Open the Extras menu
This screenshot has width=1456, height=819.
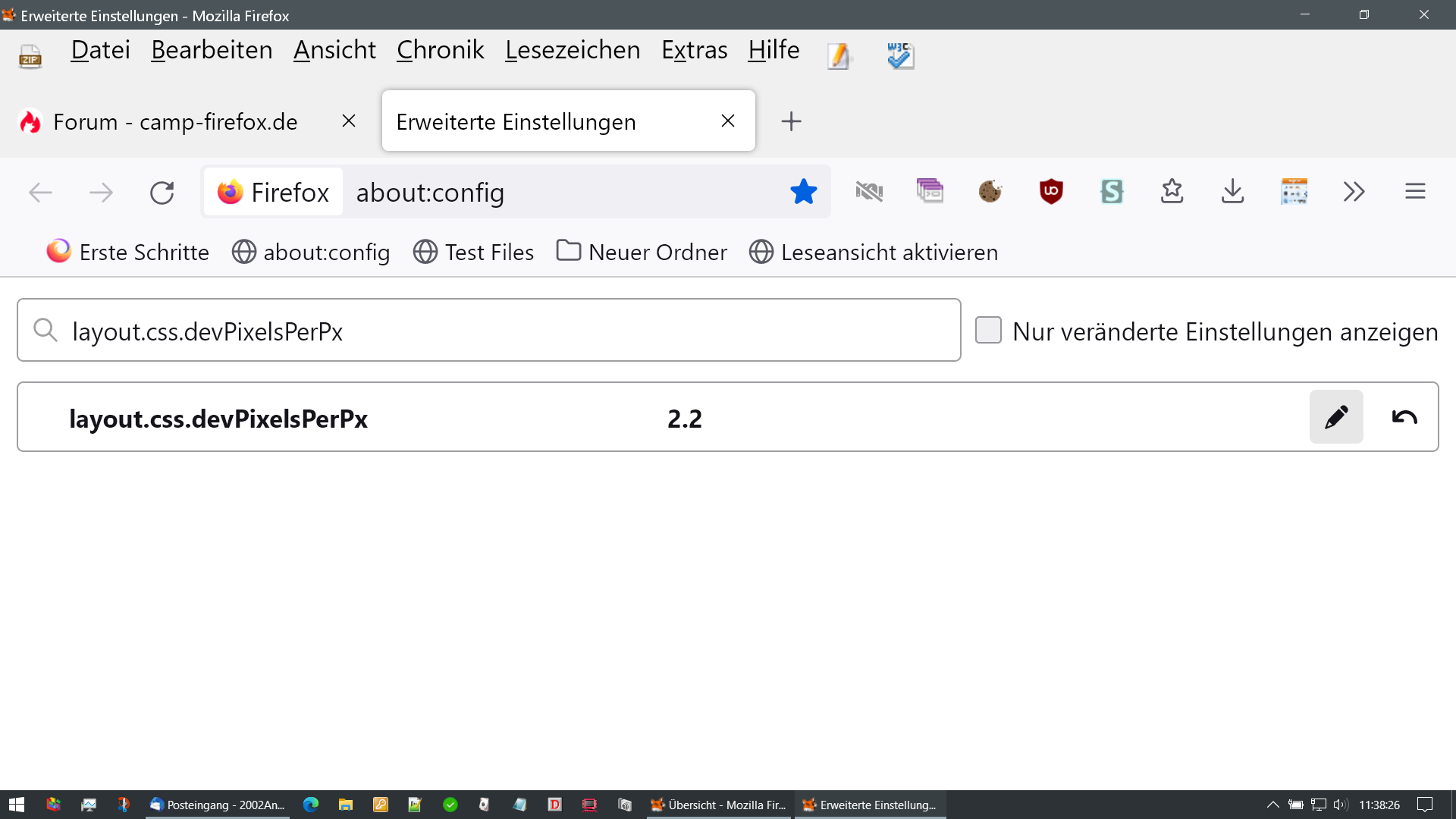click(x=694, y=50)
